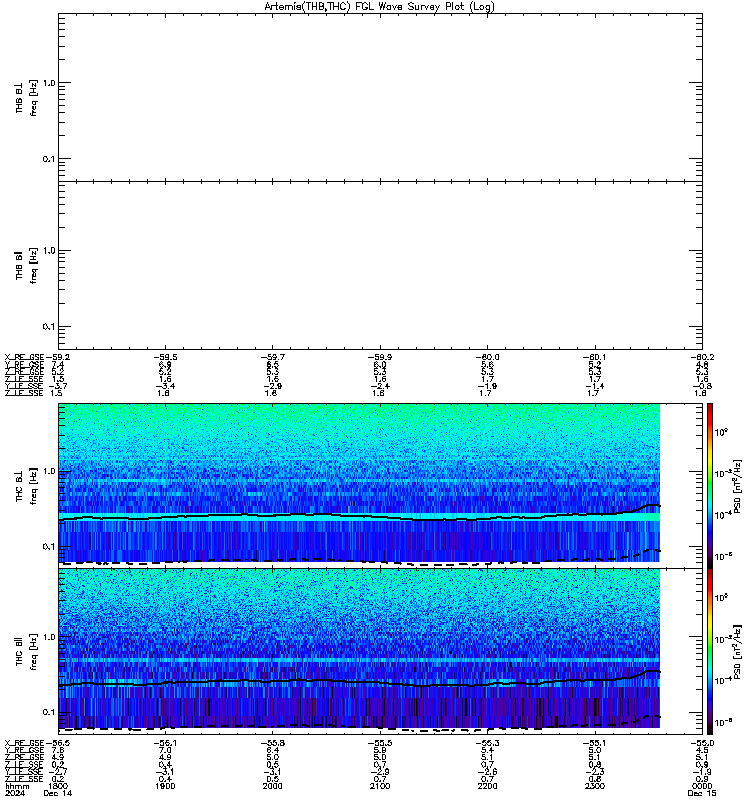This screenshot has height=800, width=750.
Task: Click the 'hhmm' time format label
Action: [17, 786]
